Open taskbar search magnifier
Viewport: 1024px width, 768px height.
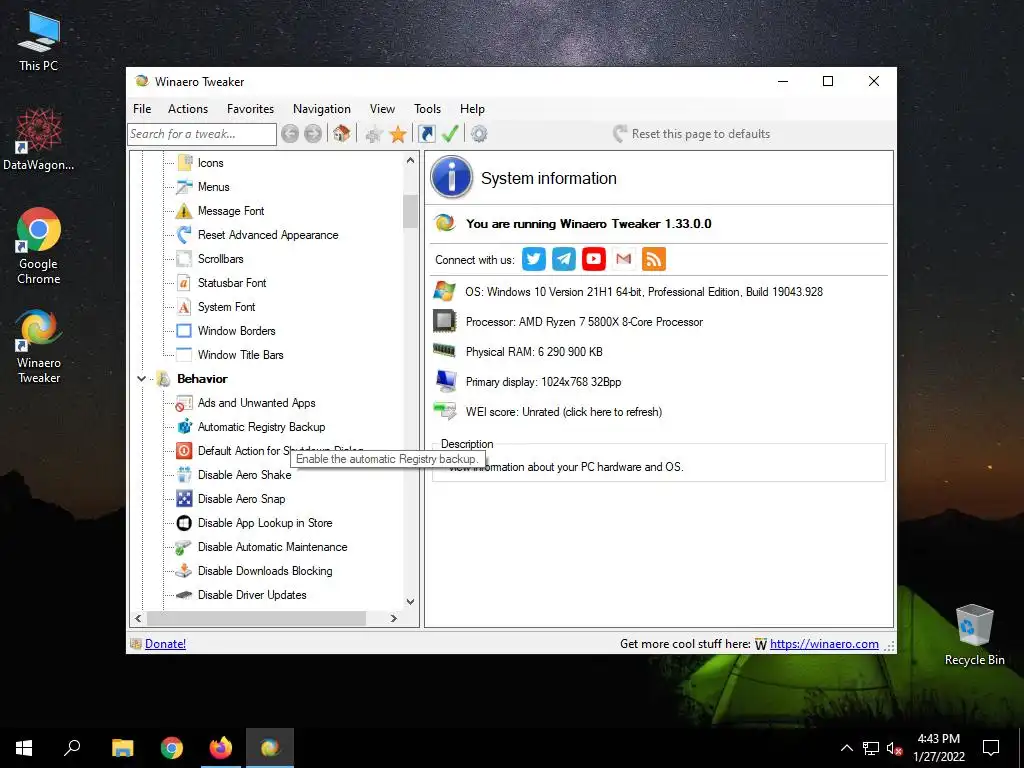72,748
